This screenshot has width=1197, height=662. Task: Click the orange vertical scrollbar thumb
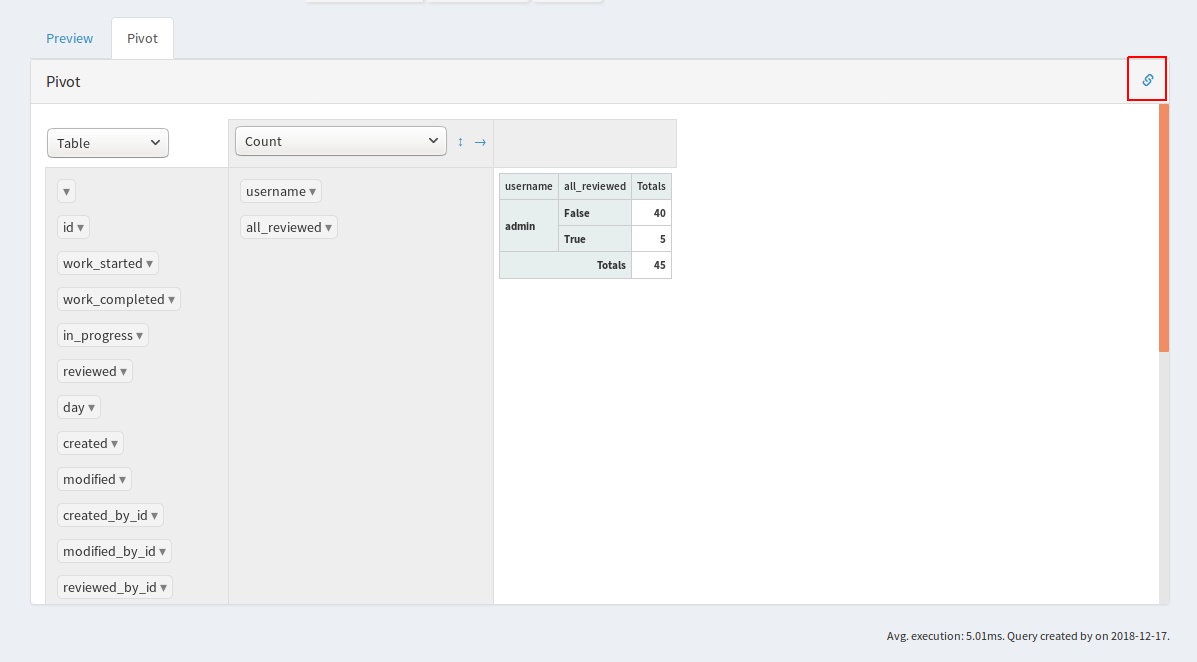tap(1163, 228)
